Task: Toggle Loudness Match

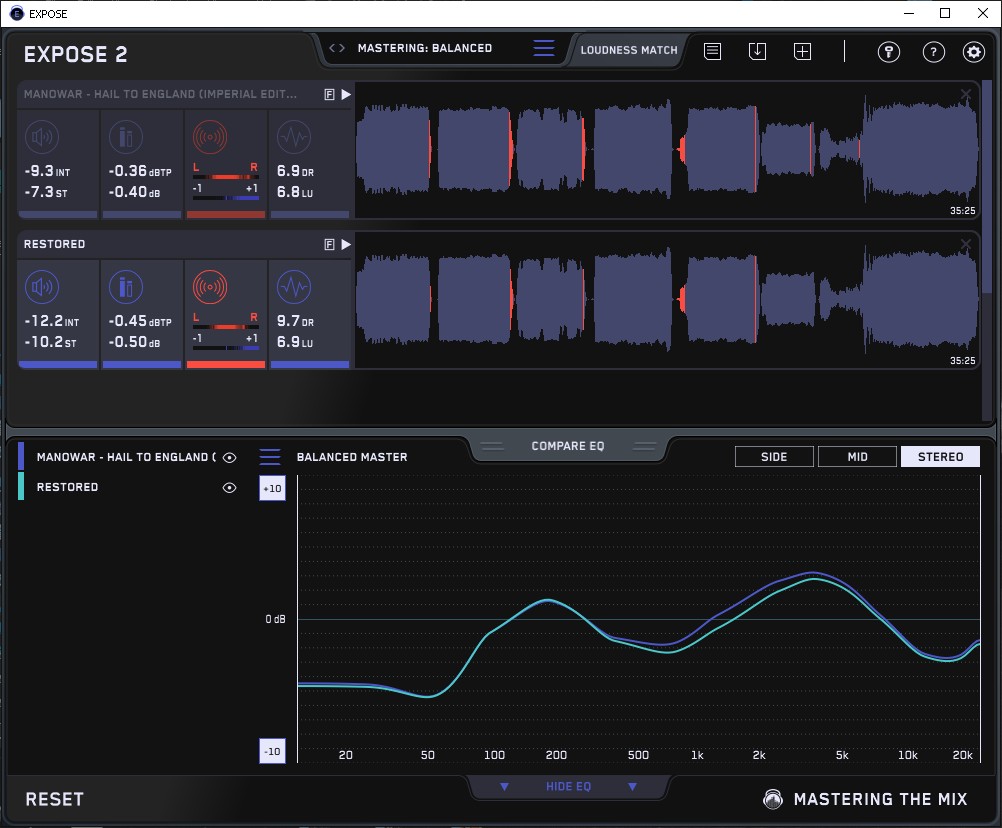Action: (629, 49)
